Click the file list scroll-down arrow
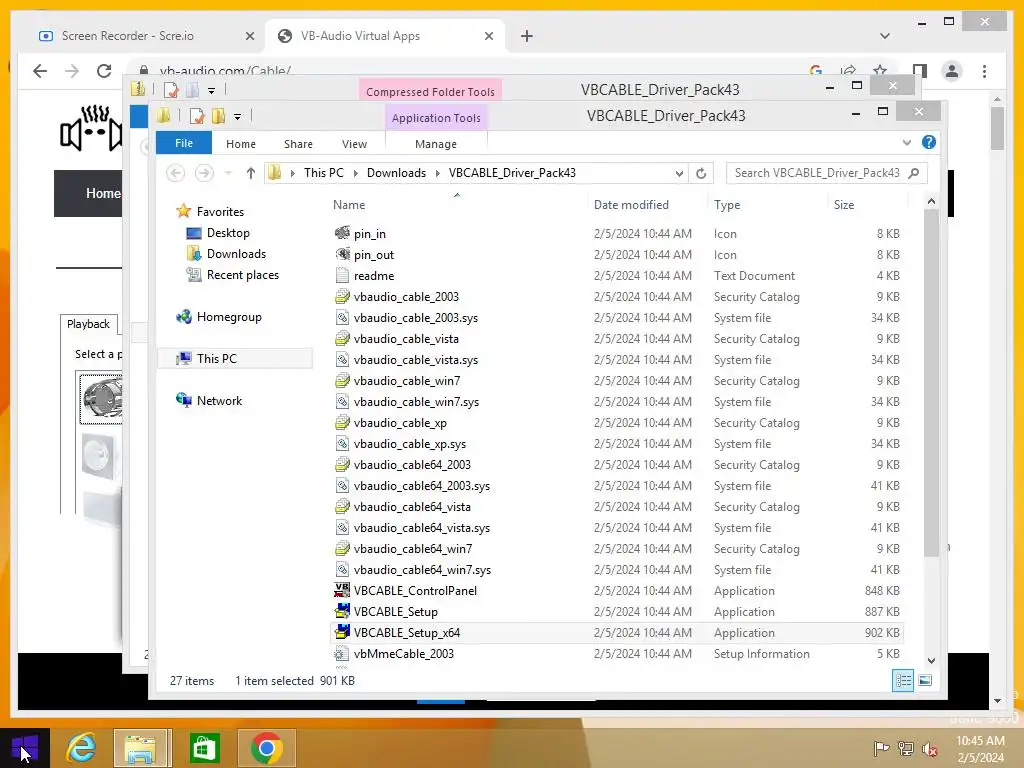The width and height of the screenshot is (1024, 768). [931, 660]
